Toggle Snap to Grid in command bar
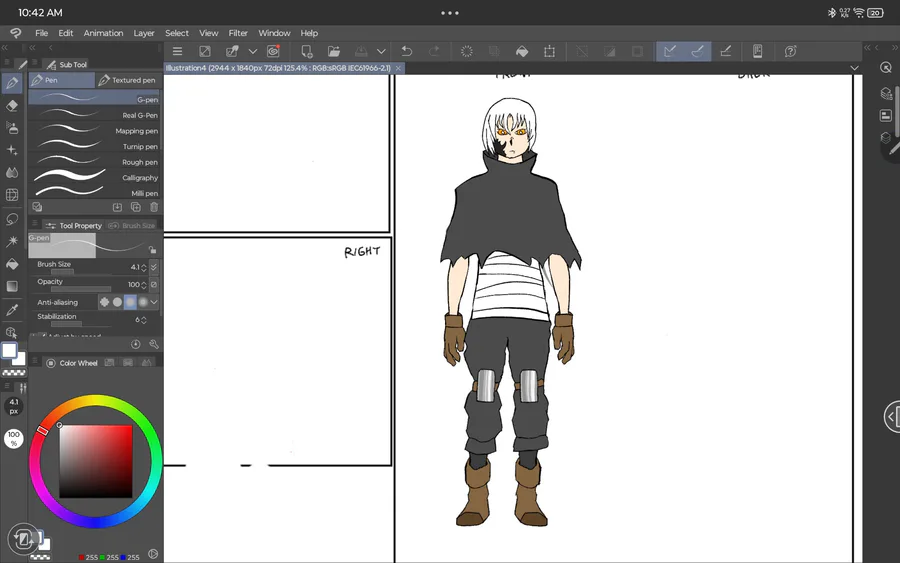Image resolution: width=900 pixels, height=563 pixels. pos(726,52)
